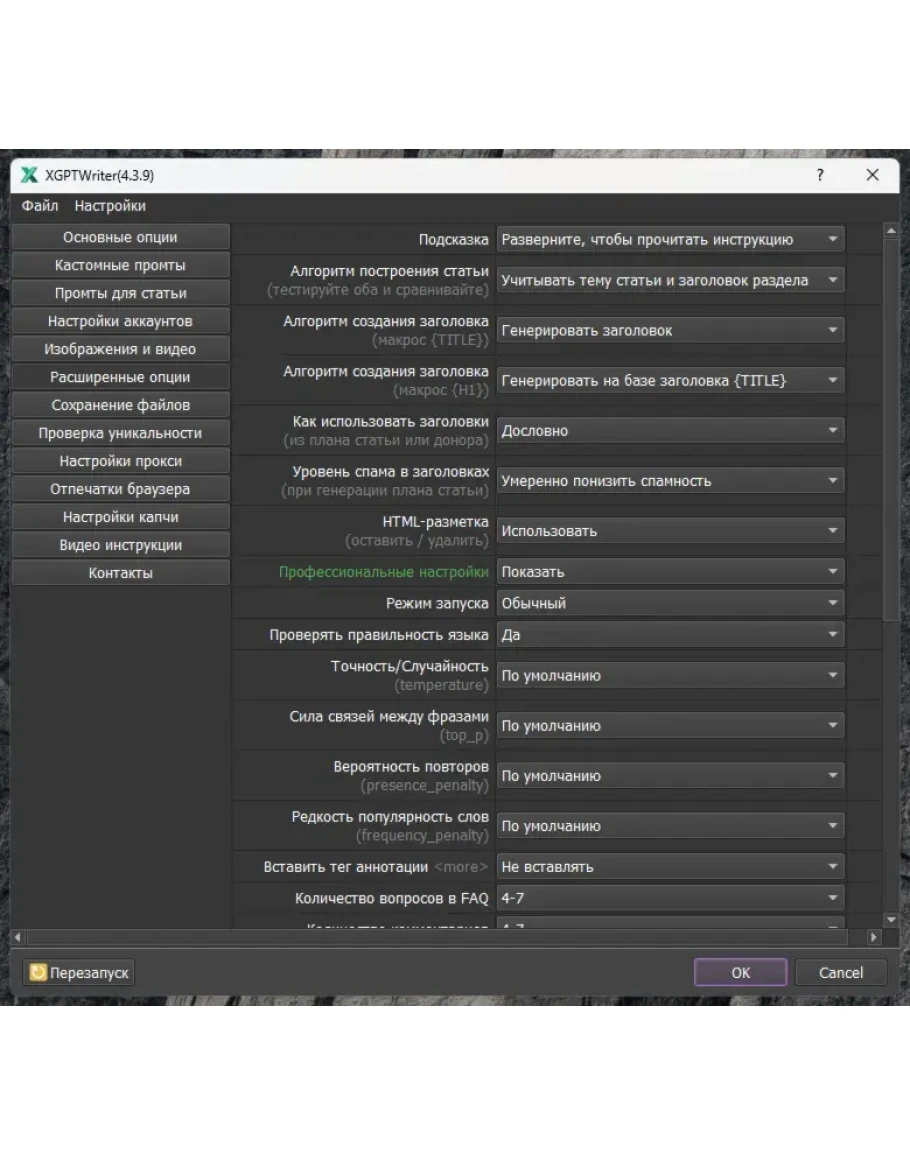Open Профессиональные настройки dropdown

[x=671, y=572]
